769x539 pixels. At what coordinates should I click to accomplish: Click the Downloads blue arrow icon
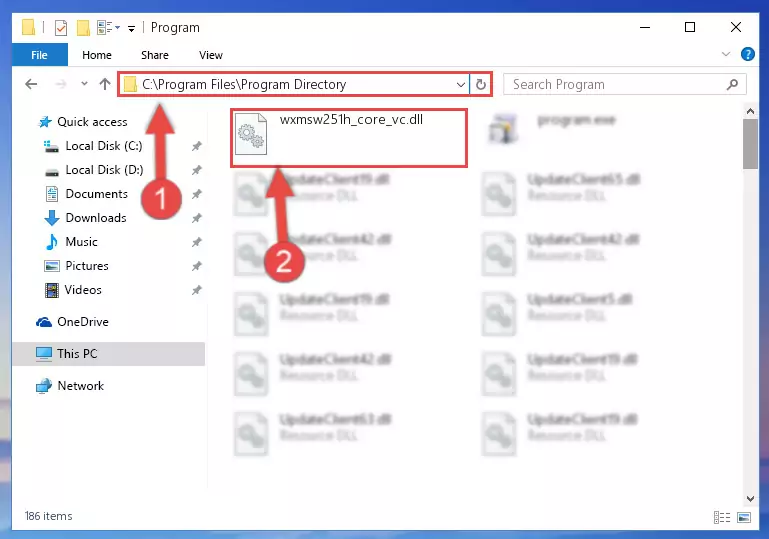[51, 218]
